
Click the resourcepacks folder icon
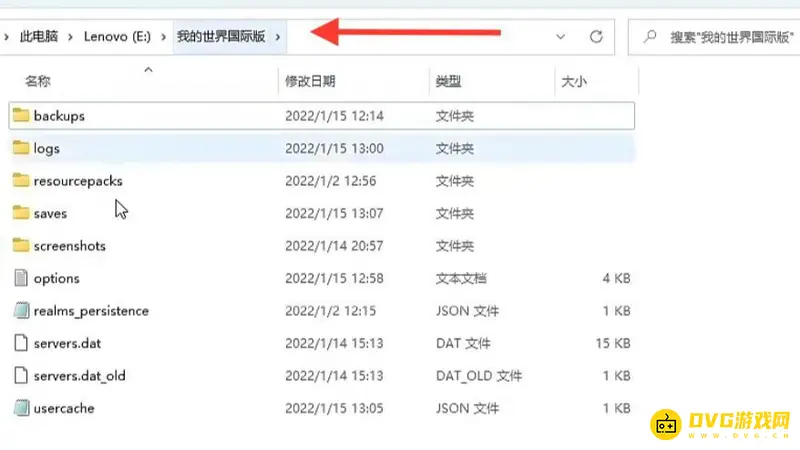[22, 181]
